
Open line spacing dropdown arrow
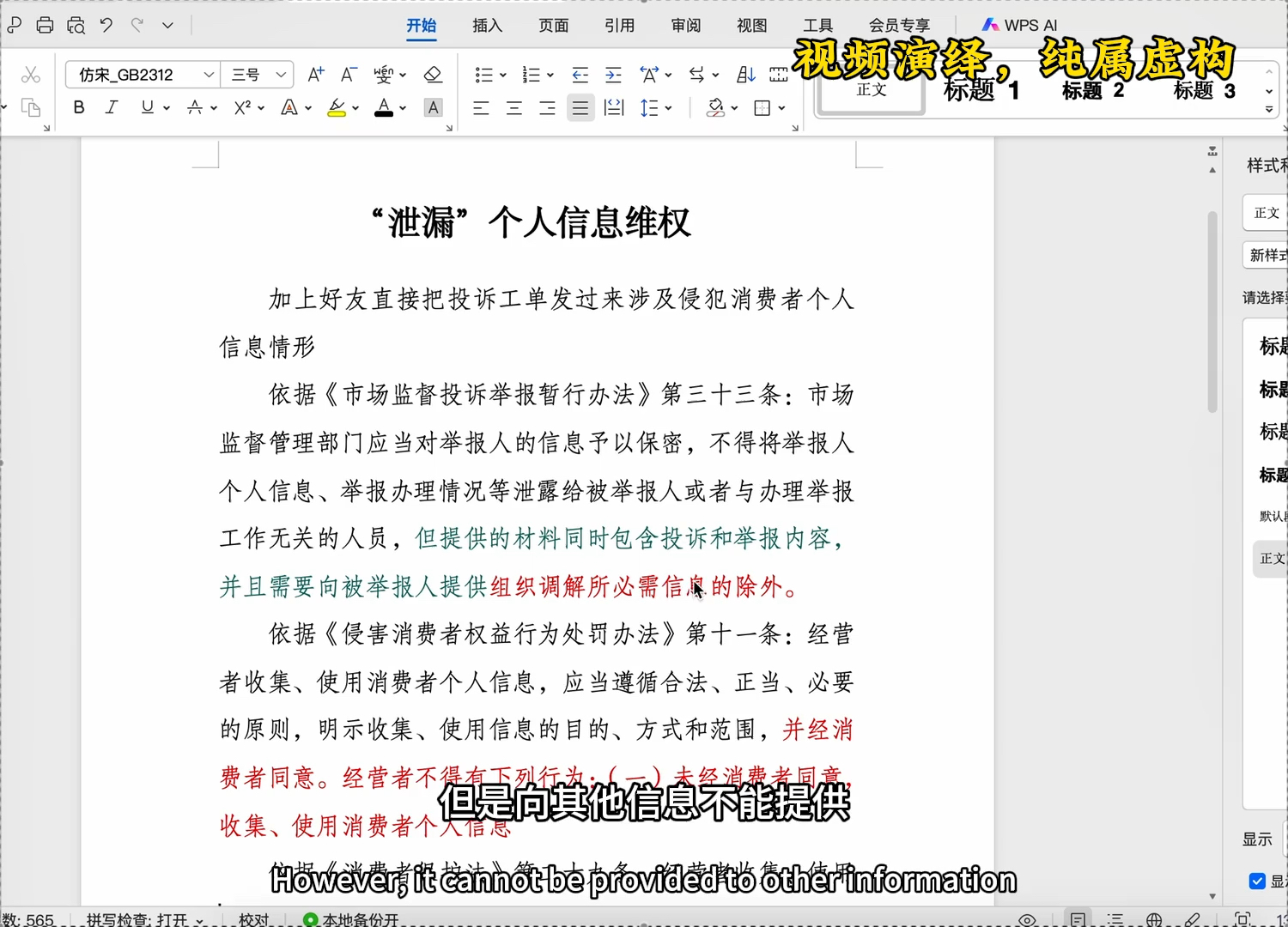(x=668, y=108)
